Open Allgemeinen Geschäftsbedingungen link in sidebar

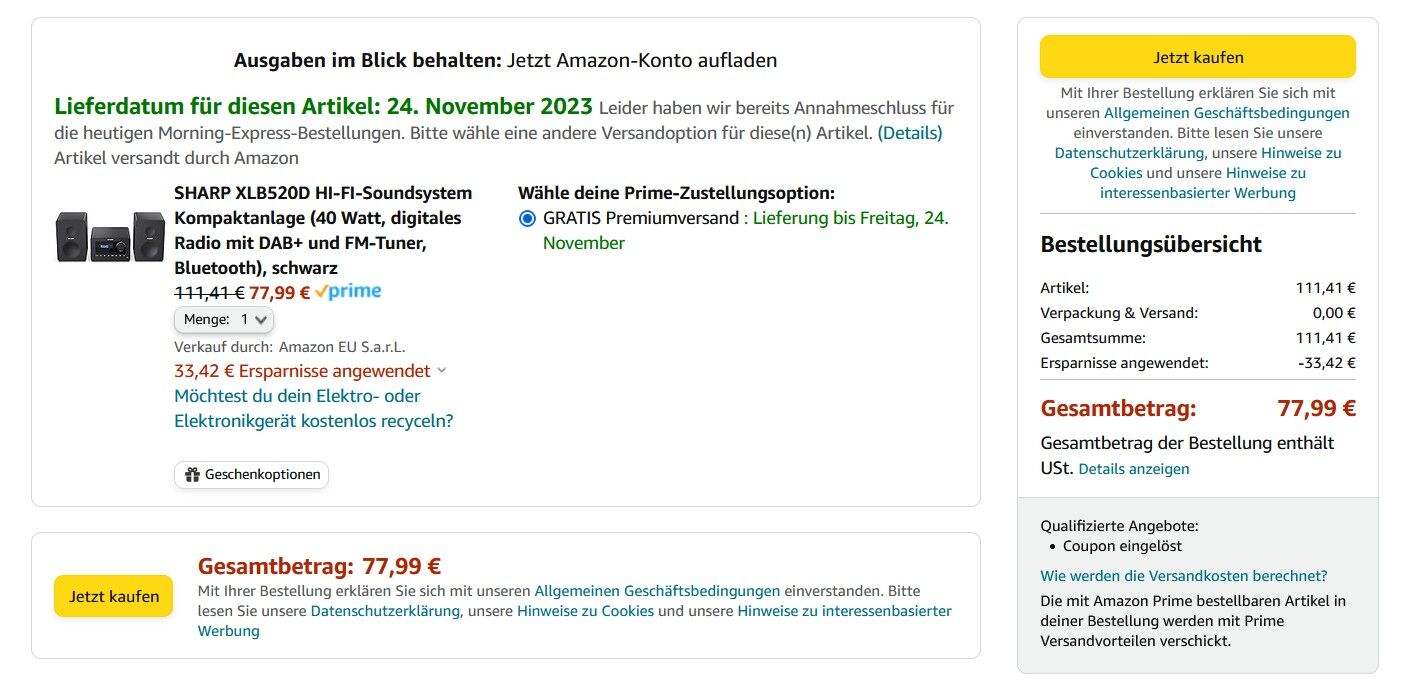(x=1226, y=113)
